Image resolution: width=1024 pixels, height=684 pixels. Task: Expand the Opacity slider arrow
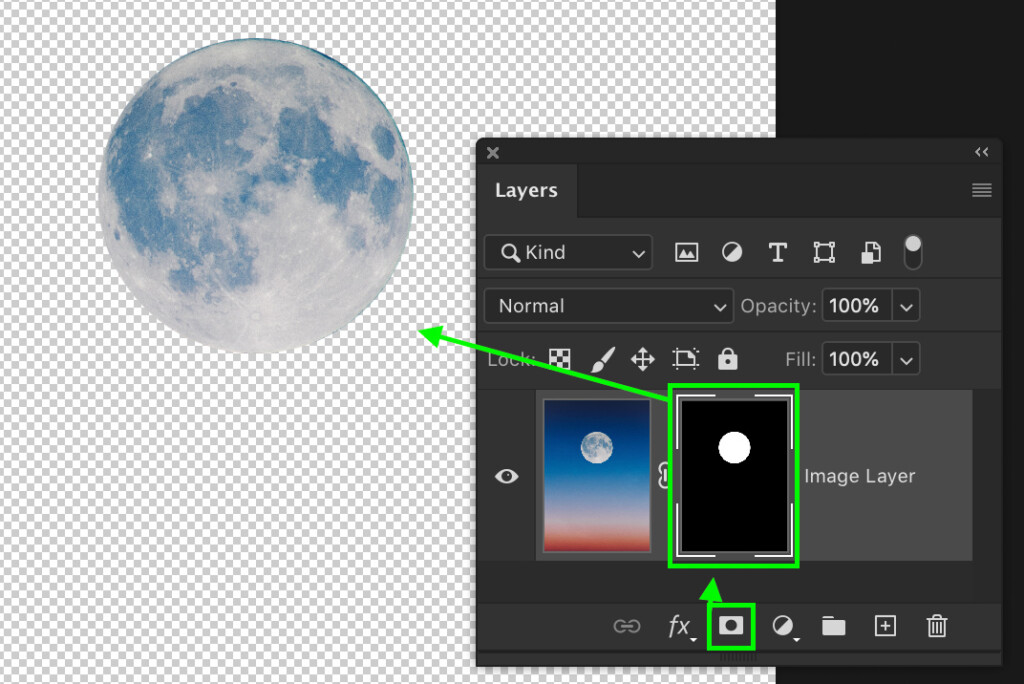click(x=906, y=306)
